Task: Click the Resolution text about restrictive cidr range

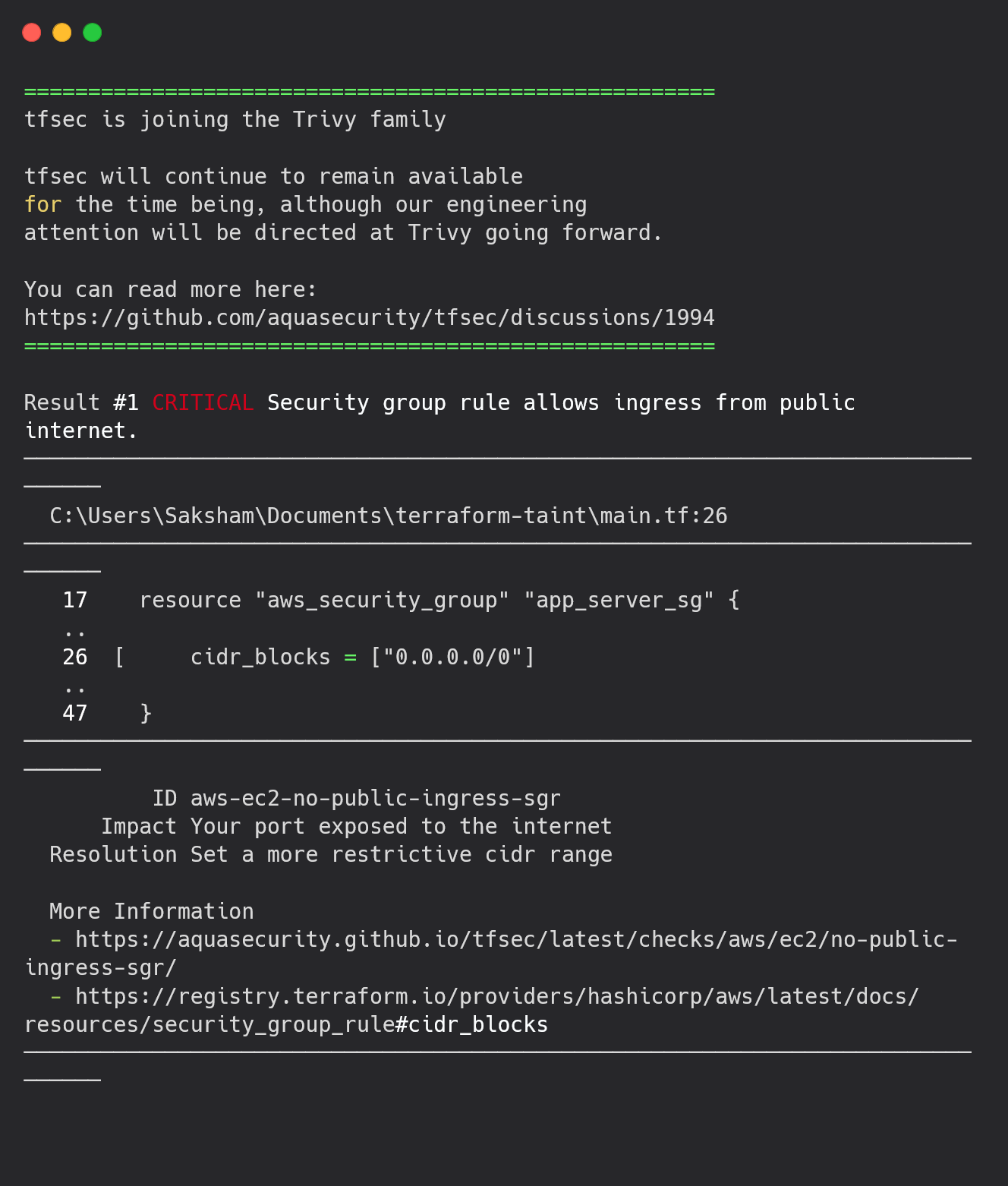Action: tap(402, 855)
